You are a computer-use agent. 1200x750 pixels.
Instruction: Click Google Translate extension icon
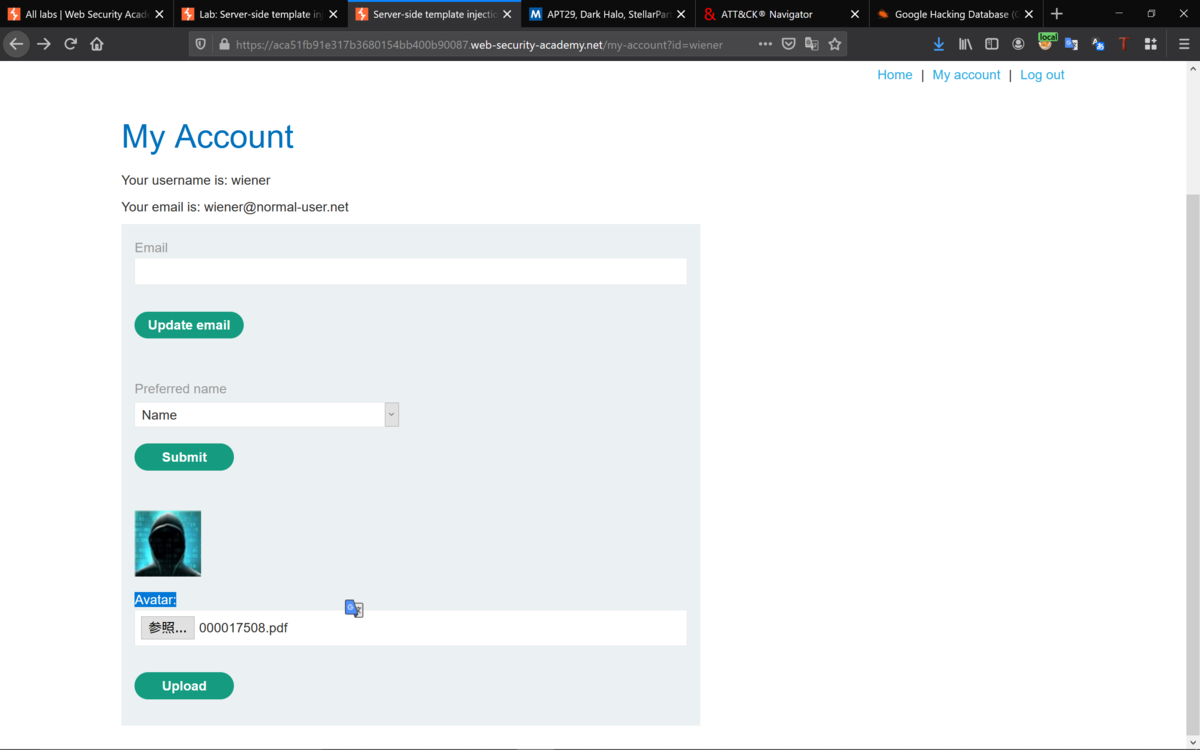pyautogui.click(x=1071, y=44)
